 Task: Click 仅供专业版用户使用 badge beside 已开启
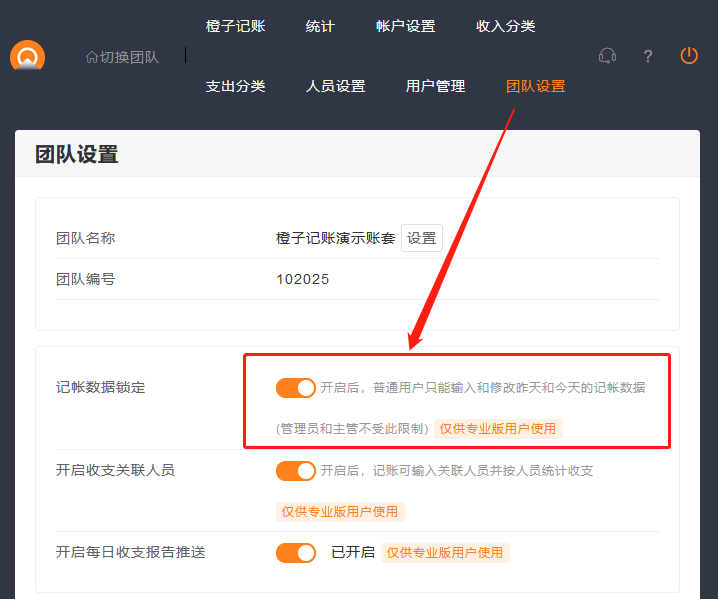[x=445, y=552]
